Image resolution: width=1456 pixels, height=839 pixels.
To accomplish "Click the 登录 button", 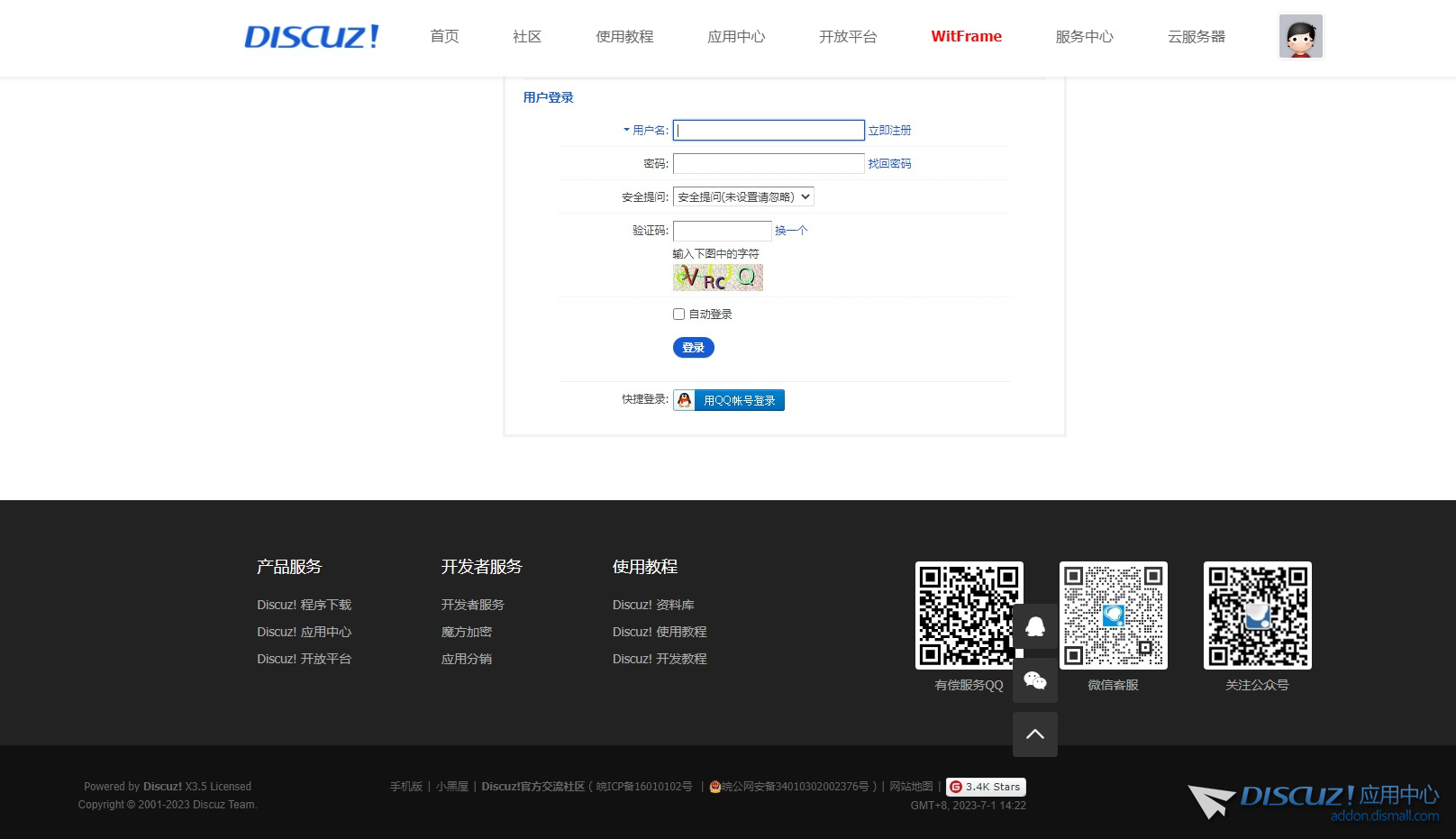I will pyautogui.click(x=693, y=347).
